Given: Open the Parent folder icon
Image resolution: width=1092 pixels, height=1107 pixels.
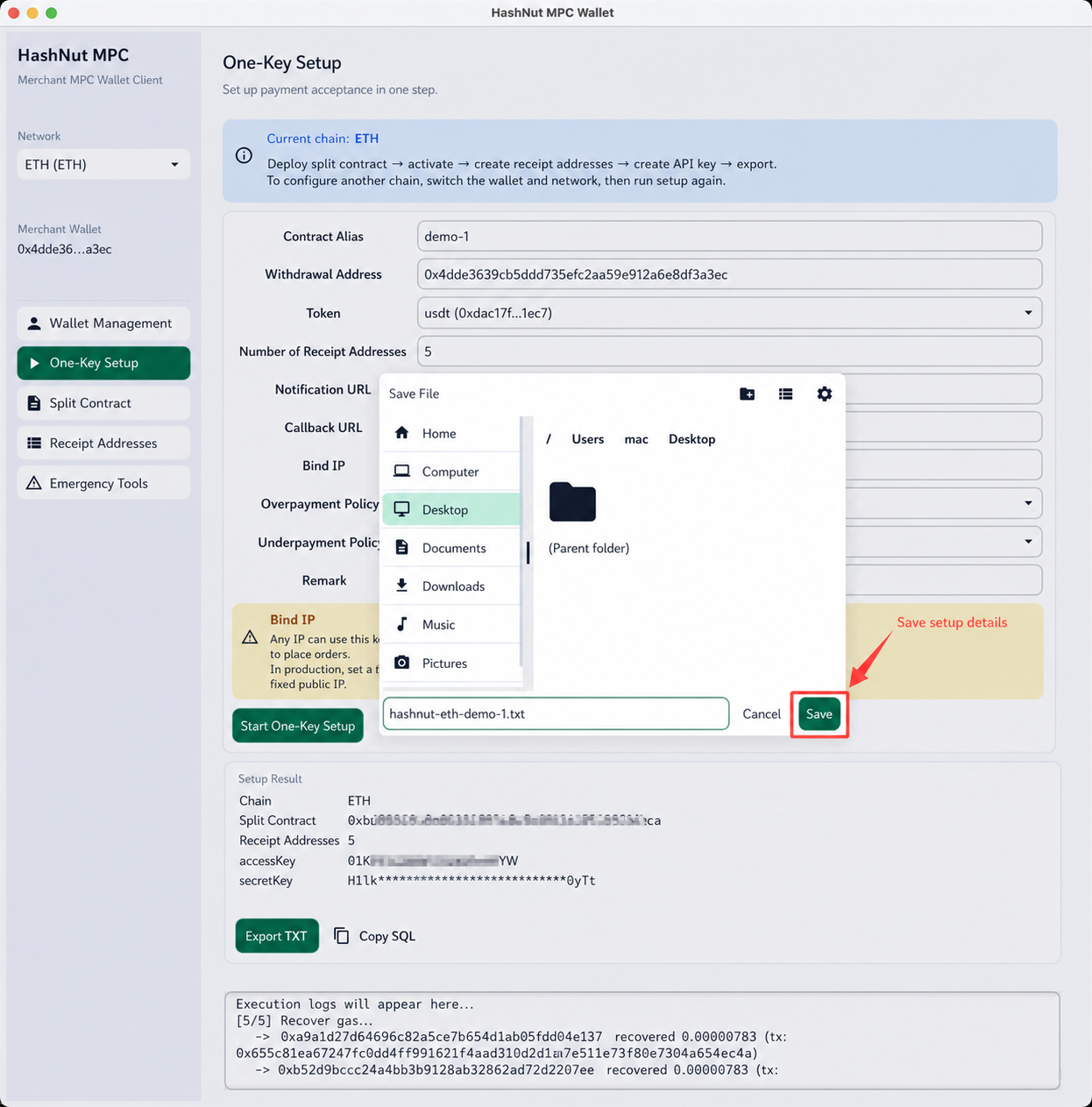Looking at the screenshot, I should point(572,502).
